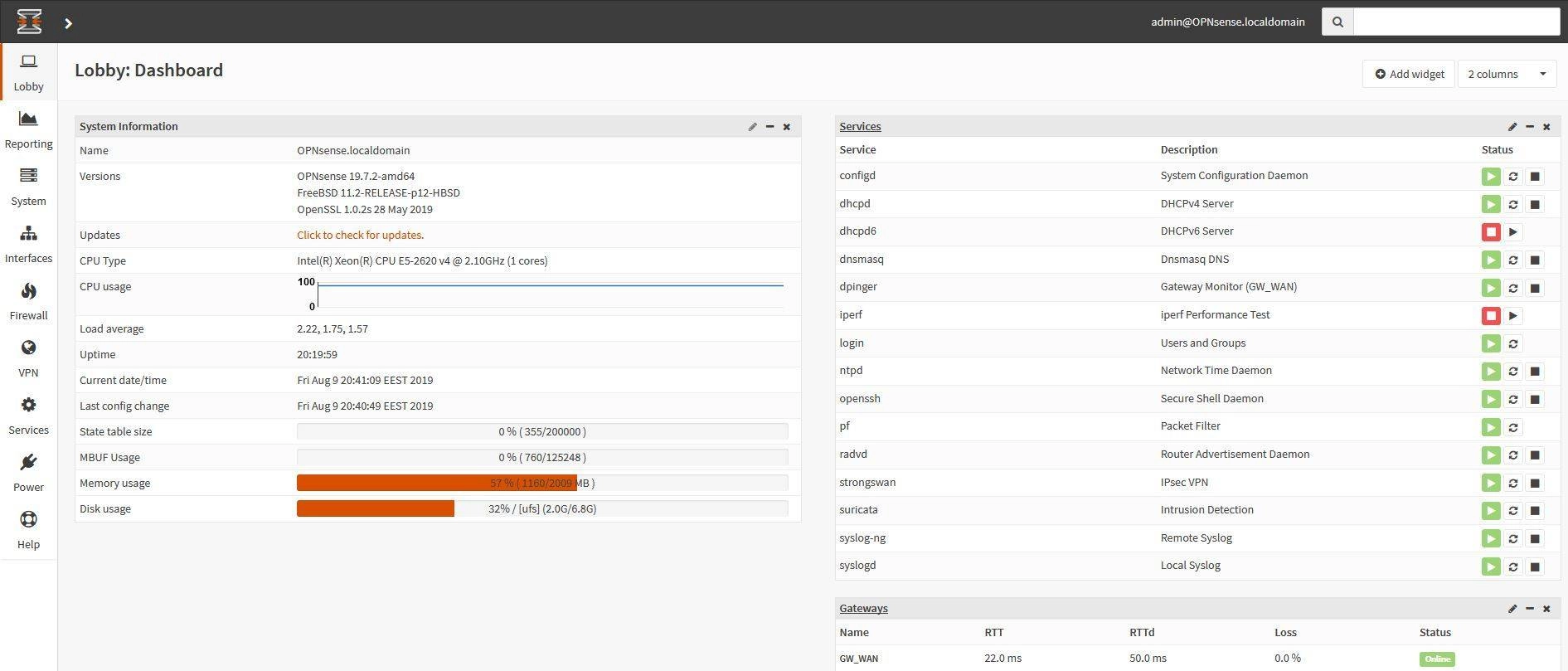Stop the configd service

(1535, 177)
